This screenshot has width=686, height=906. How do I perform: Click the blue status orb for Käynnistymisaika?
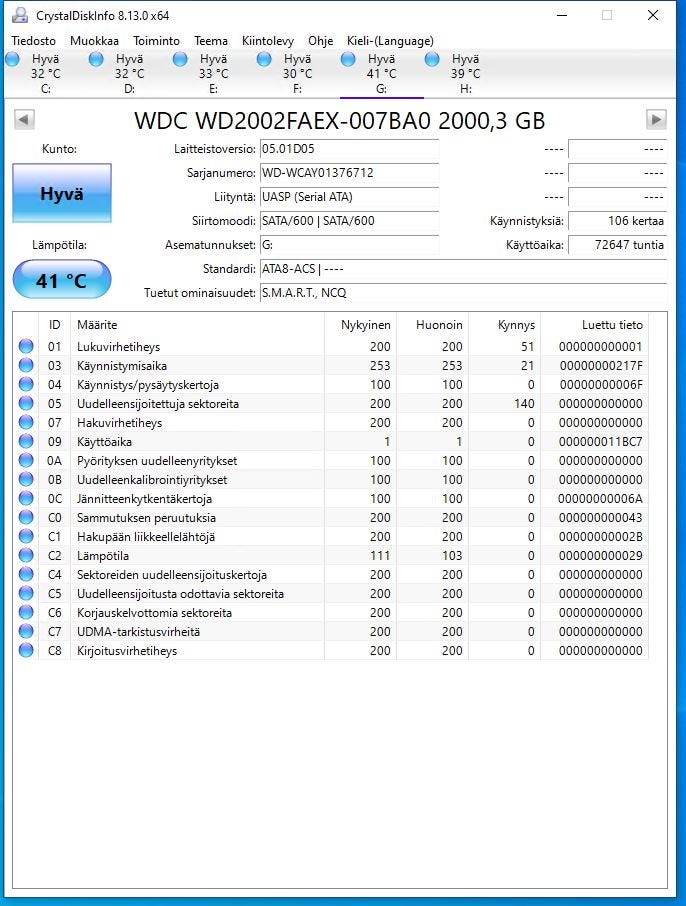(26, 365)
